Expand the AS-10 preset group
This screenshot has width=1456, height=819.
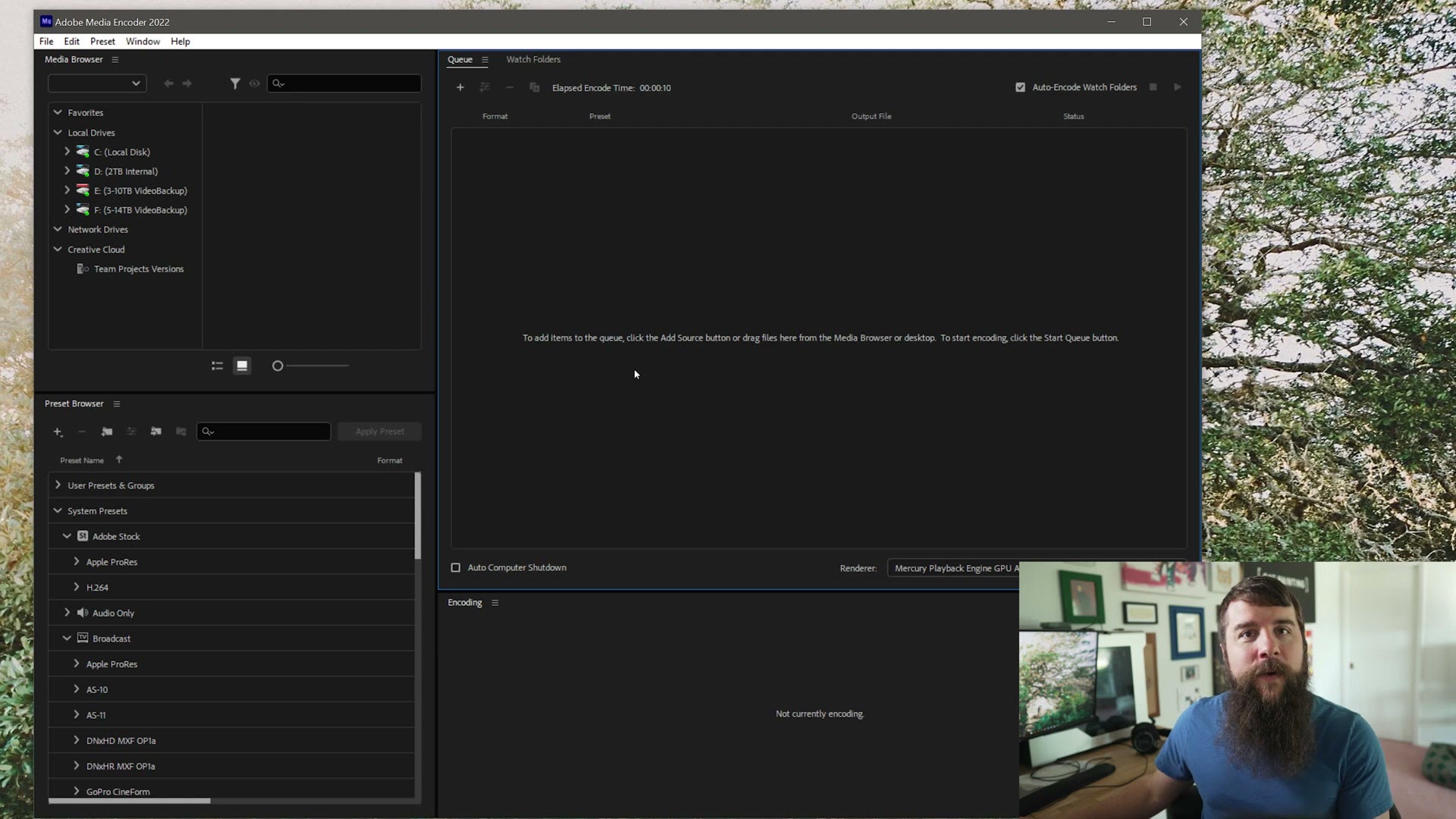point(77,689)
